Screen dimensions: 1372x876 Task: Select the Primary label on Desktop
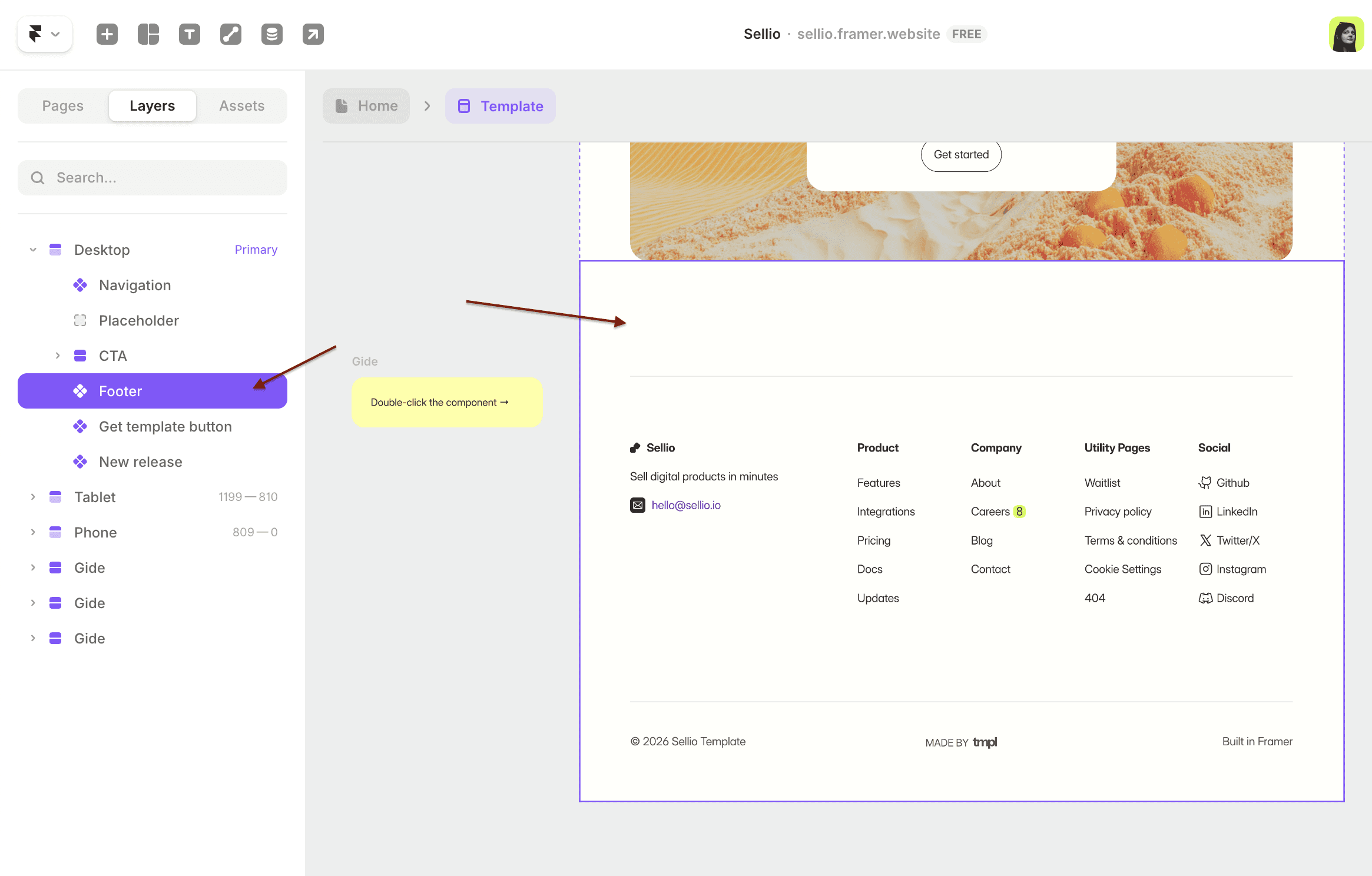click(x=256, y=250)
